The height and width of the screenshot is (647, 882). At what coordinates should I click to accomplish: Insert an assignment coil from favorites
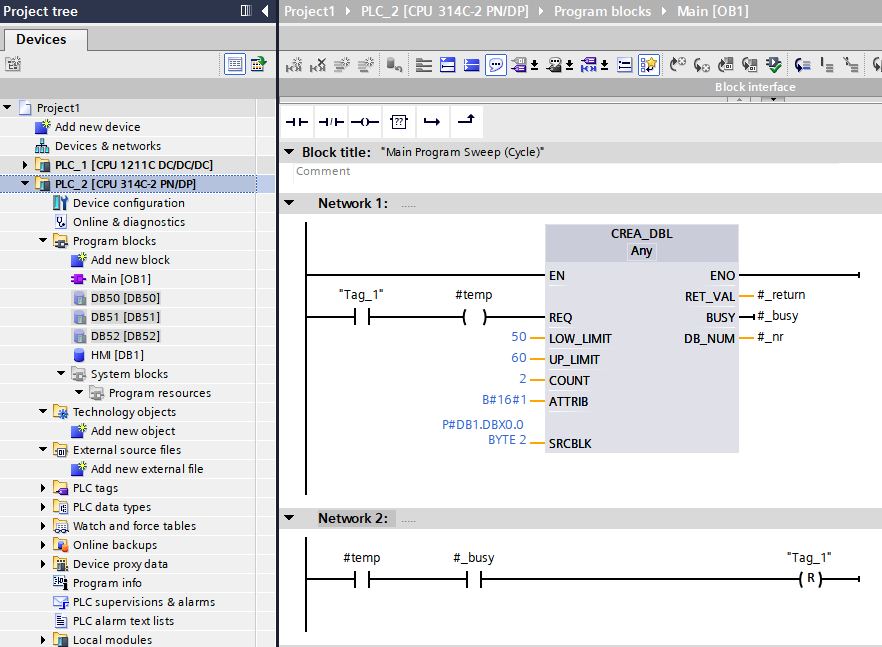point(365,121)
